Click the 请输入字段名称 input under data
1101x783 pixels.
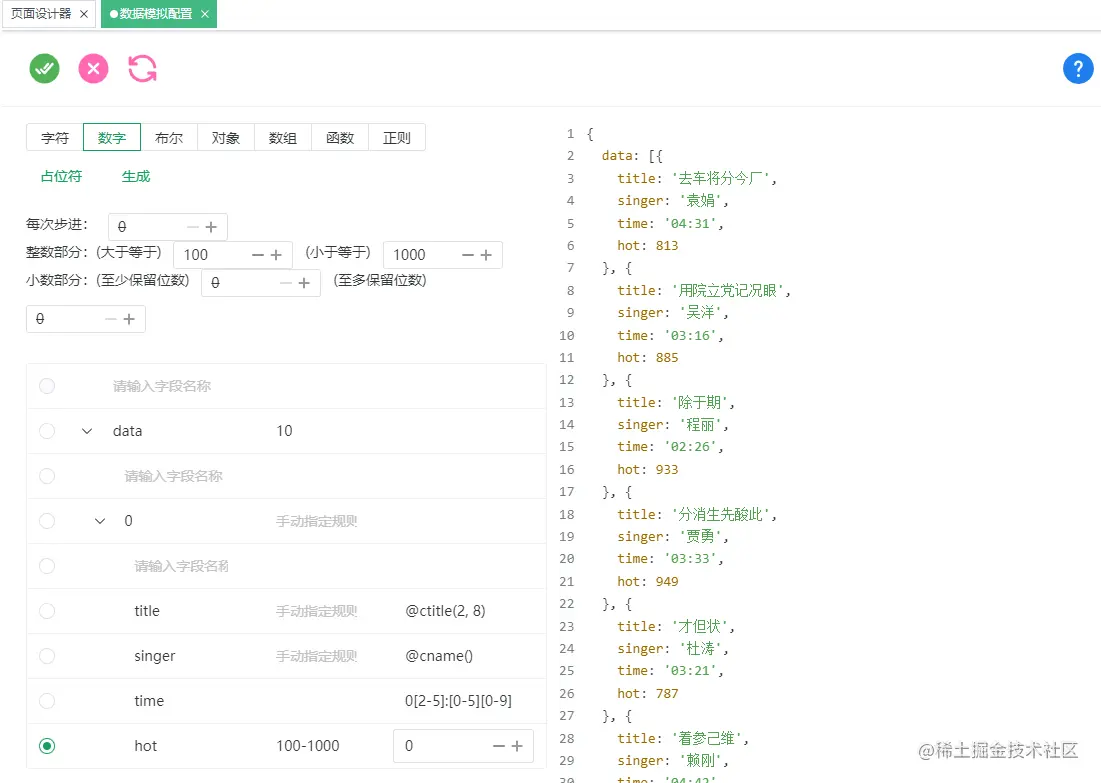coord(173,476)
